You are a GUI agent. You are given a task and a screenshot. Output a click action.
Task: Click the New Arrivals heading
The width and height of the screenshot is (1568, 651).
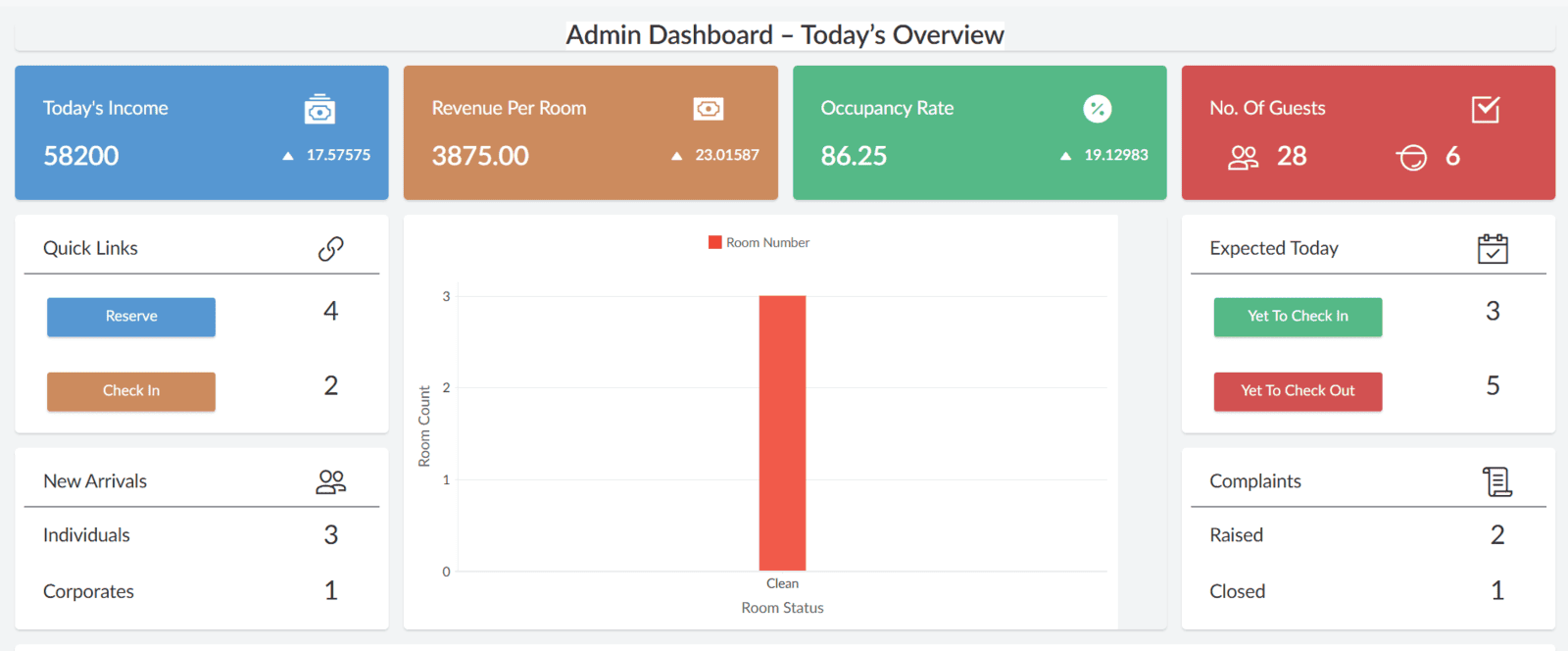[95, 481]
